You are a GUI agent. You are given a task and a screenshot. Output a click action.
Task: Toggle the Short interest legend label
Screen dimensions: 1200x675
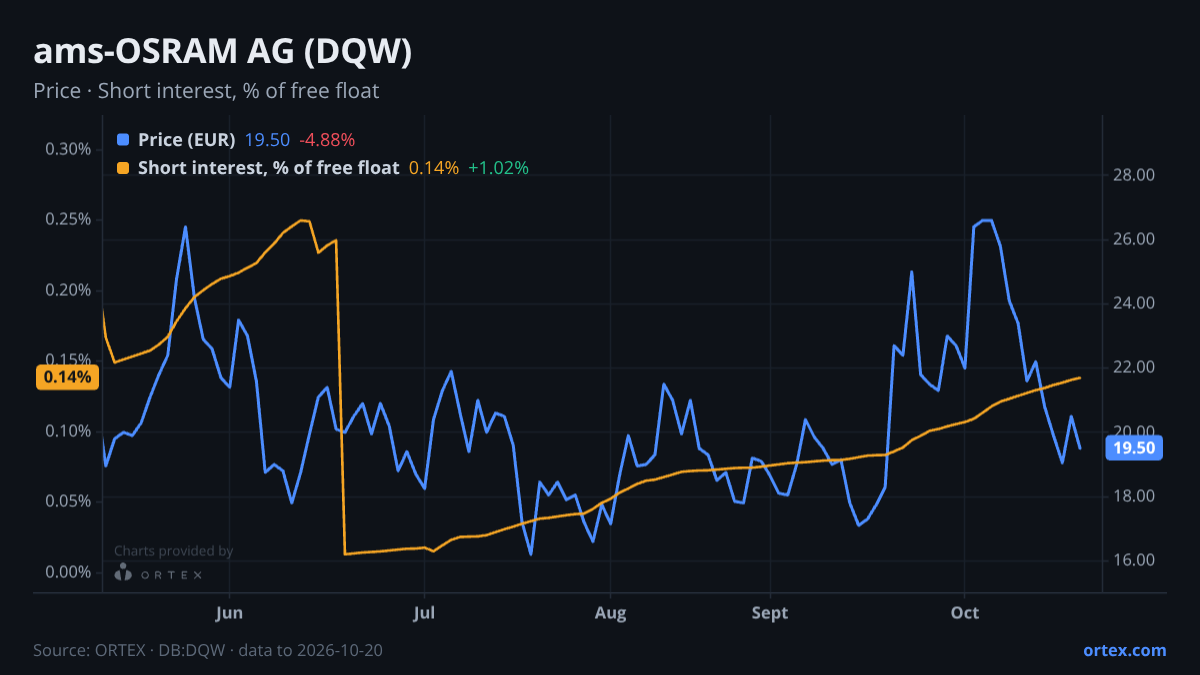[x=268, y=168]
